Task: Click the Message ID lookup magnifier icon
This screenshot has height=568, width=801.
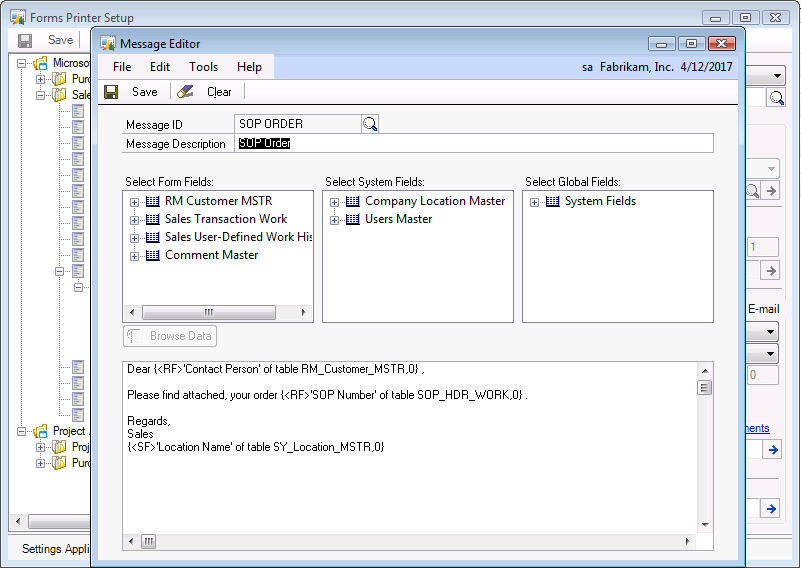Action: 370,124
